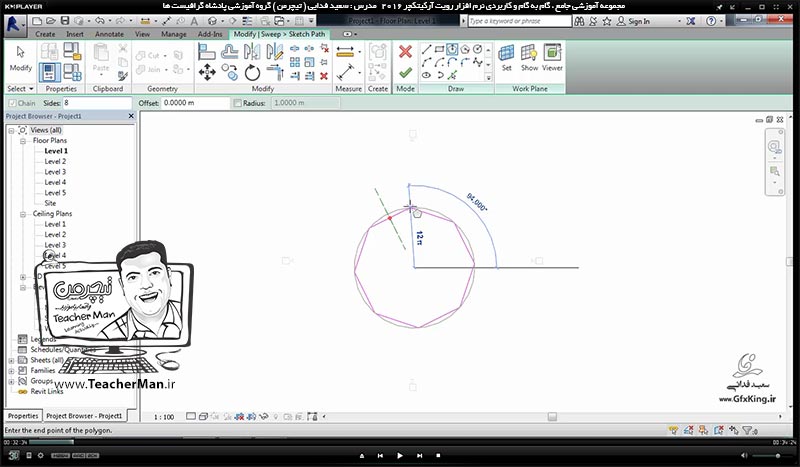Open the Manage ribbon tab
The image size is (800, 467).
[173, 34]
